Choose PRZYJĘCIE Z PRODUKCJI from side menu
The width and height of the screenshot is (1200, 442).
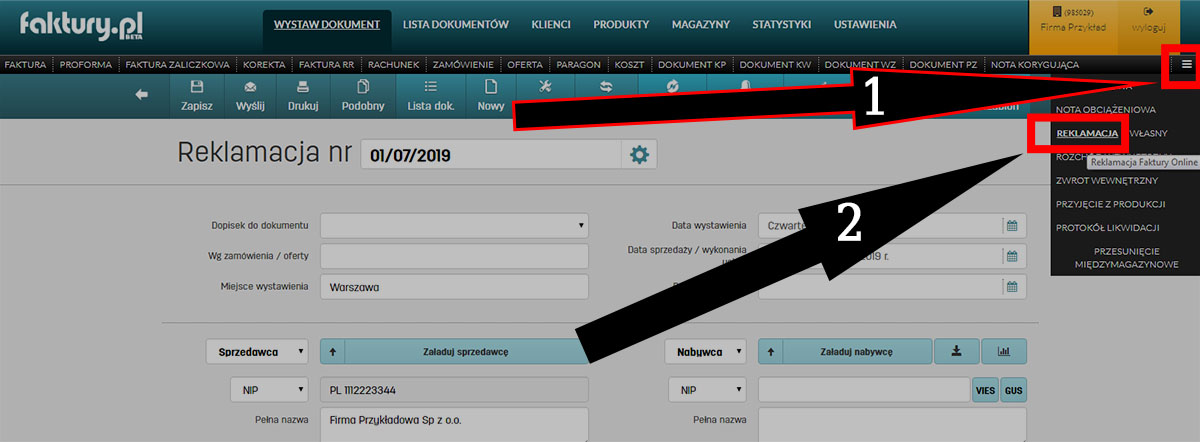1110,204
